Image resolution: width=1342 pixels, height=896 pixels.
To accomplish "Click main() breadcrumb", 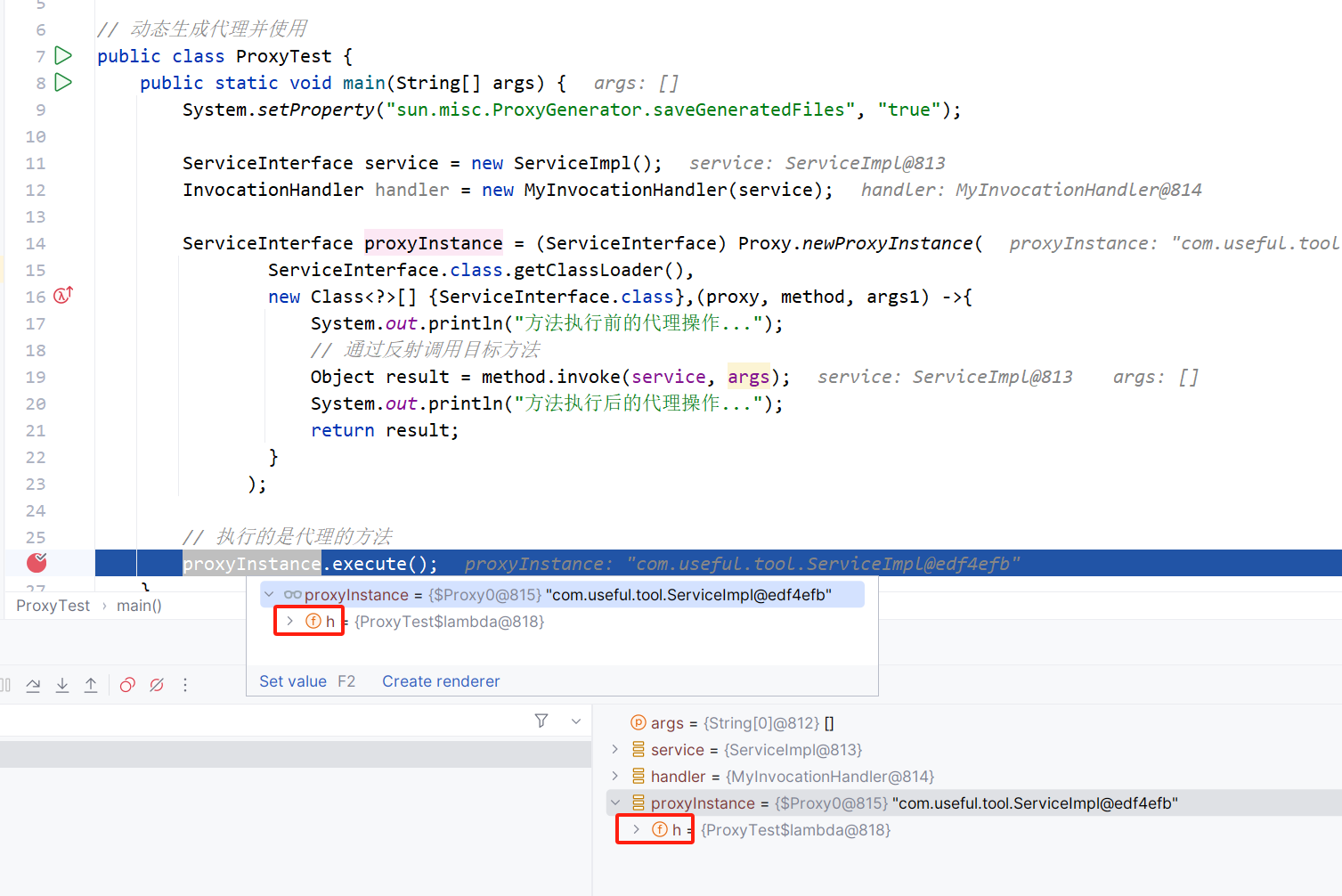I will [139, 606].
